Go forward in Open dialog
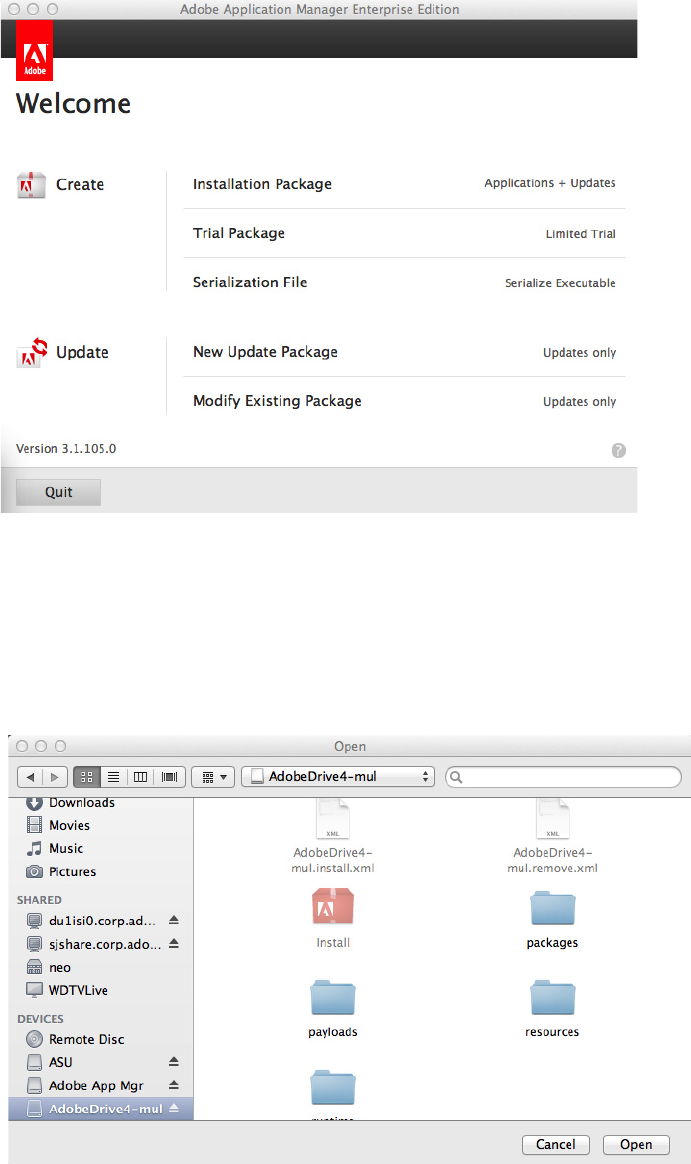The height and width of the screenshot is (1164, 691). point(55,777)
